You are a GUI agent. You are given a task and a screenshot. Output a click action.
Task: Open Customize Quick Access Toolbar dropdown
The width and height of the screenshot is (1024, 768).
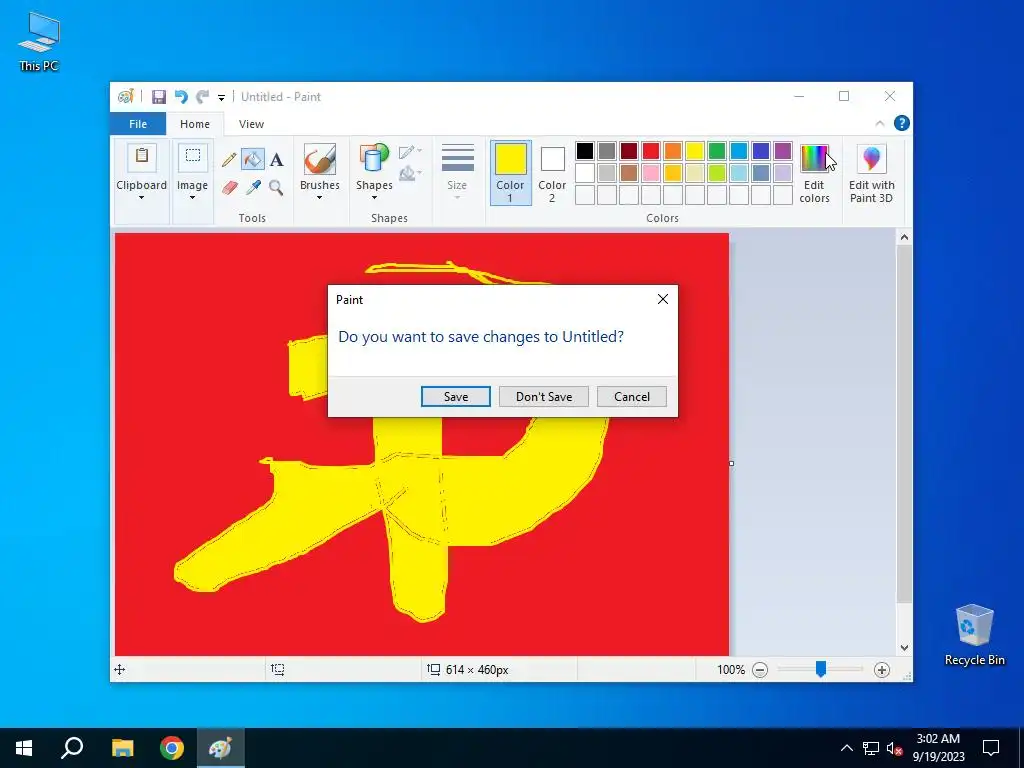(x=221, y=97)
